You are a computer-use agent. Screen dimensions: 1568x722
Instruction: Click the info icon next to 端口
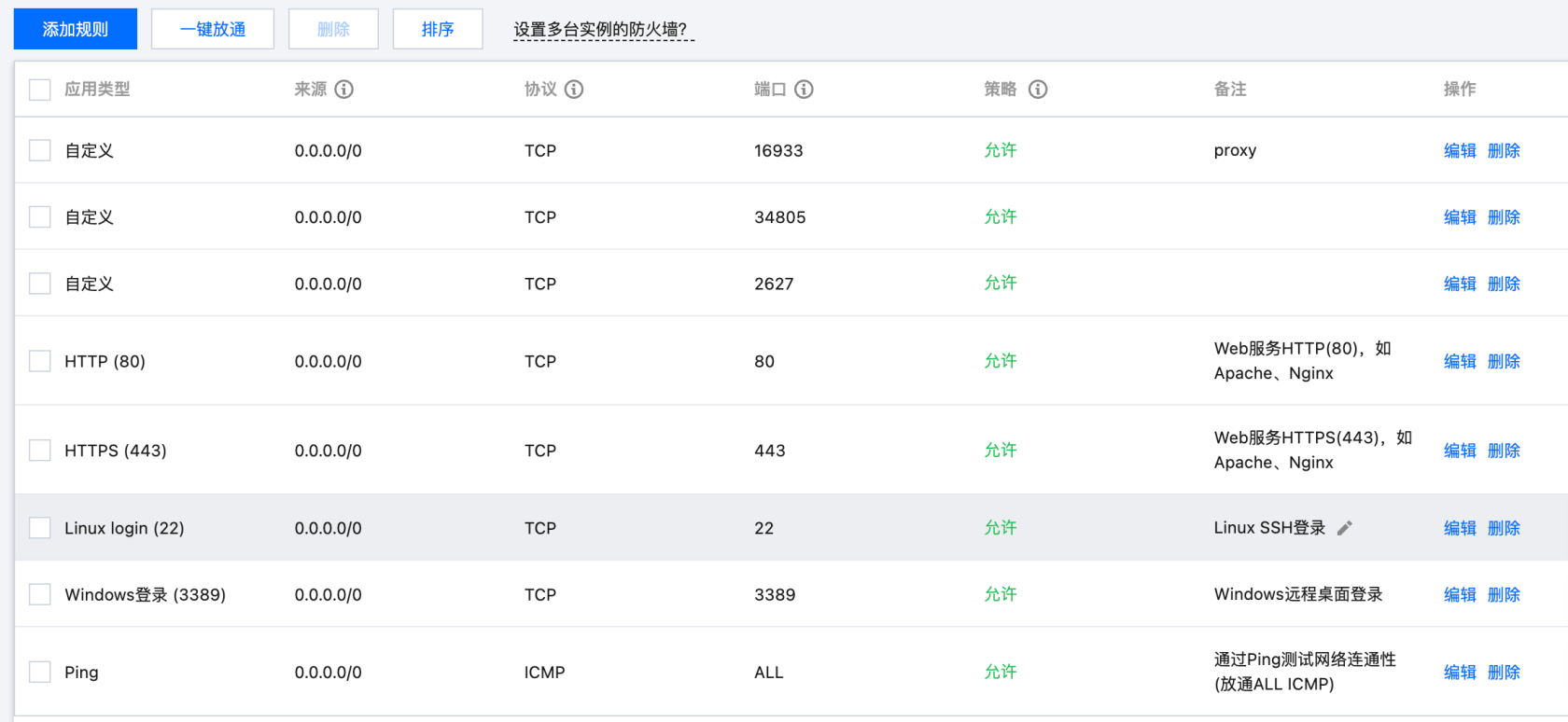pos(804,90)
